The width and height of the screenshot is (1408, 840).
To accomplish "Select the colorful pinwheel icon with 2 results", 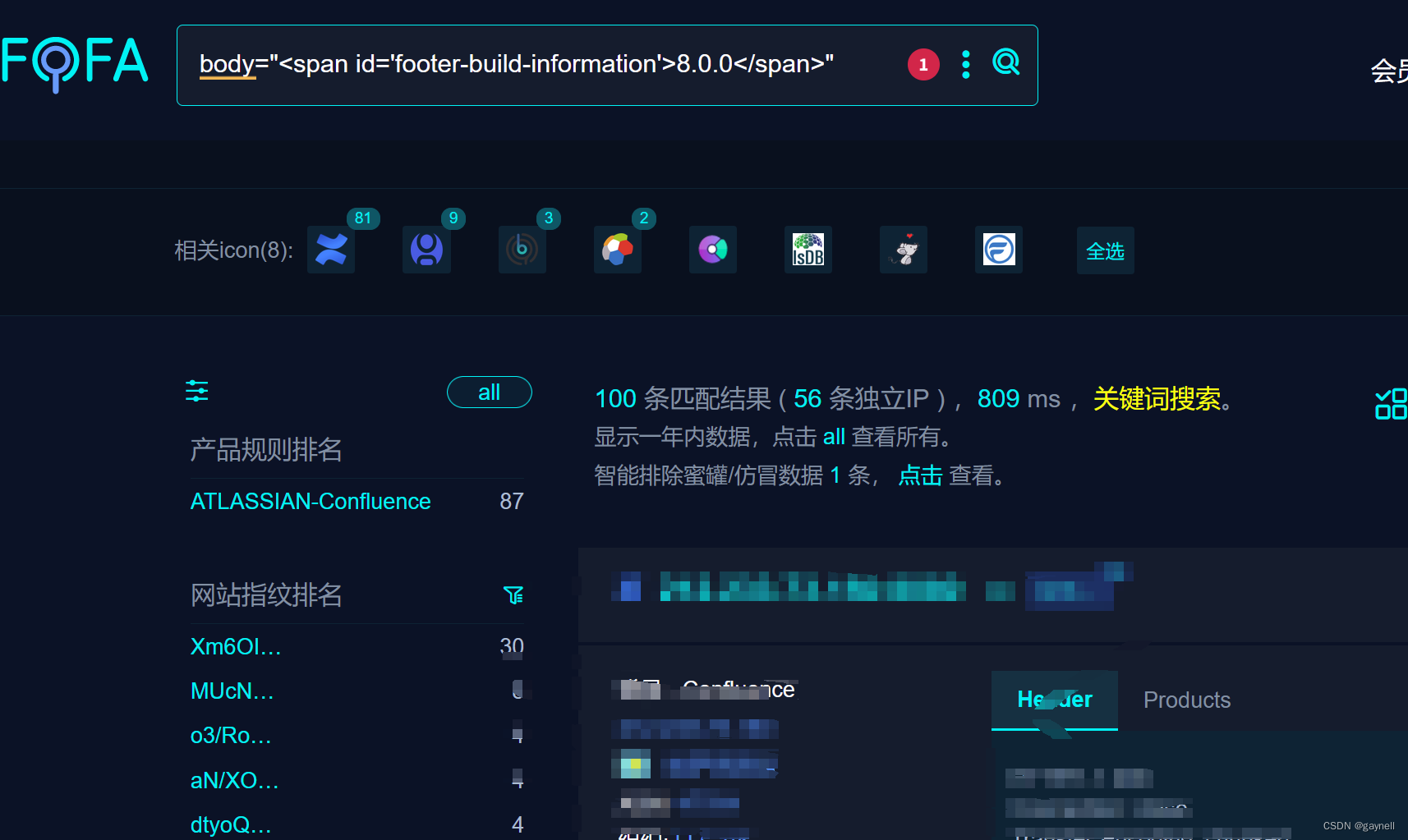I will pos(617,250).
